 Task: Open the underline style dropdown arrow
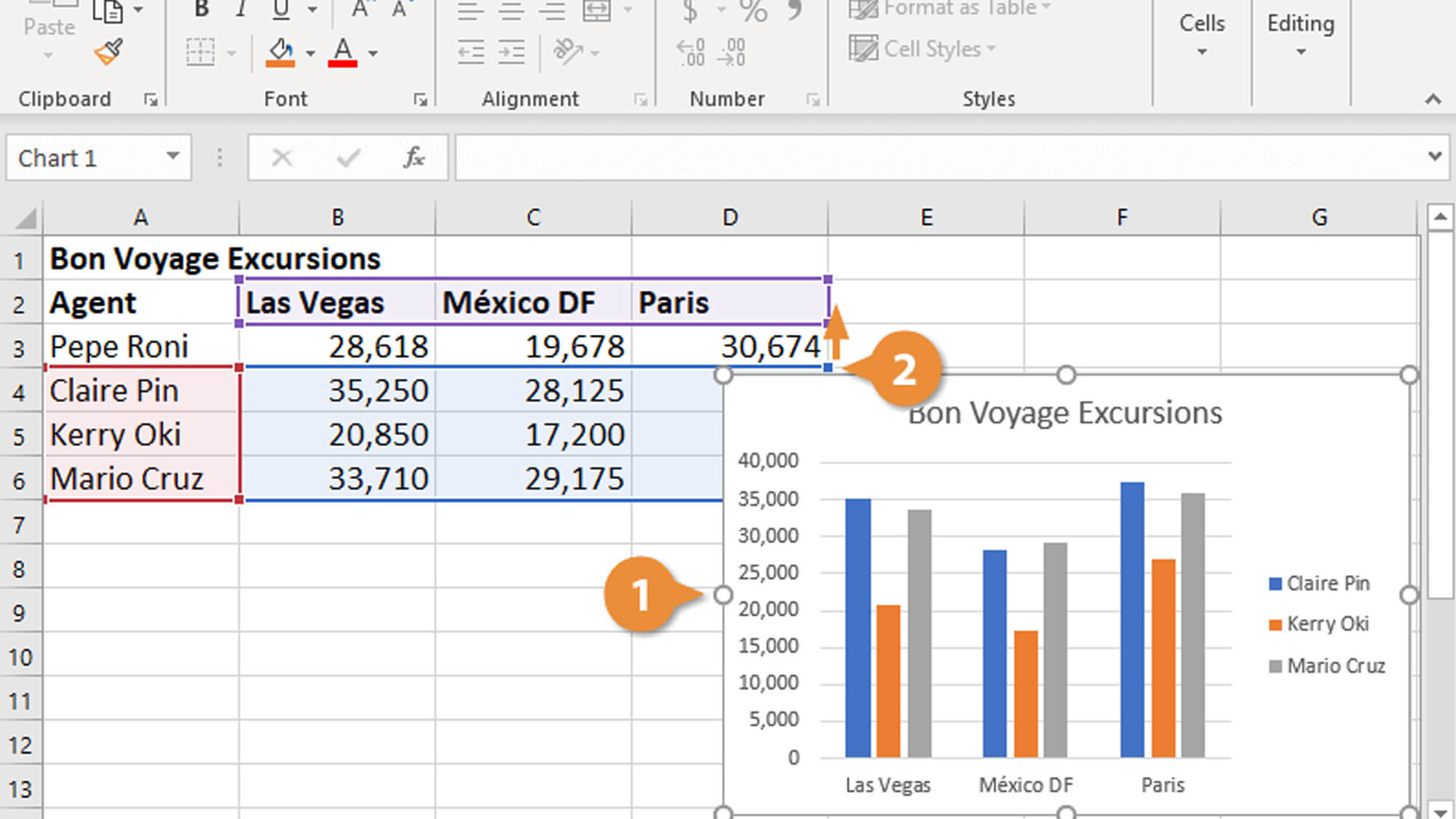click(x=312, y=9)
